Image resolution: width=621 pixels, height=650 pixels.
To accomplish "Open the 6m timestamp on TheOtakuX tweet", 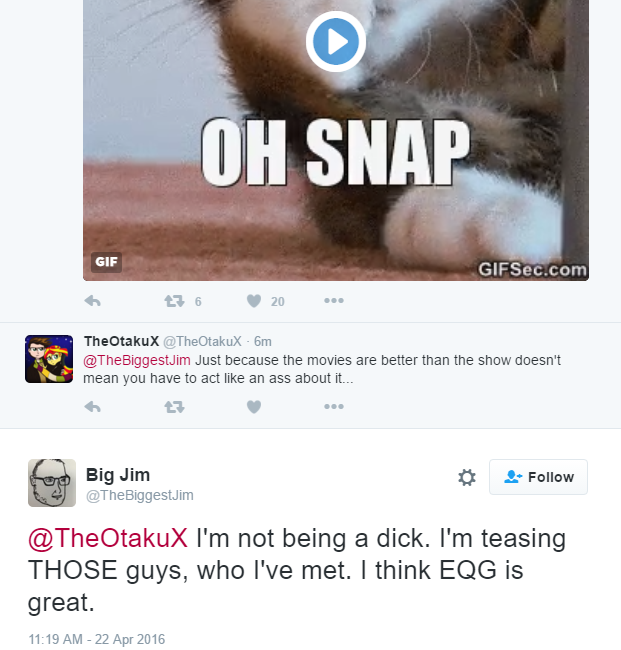I will [x=263, y=342].
